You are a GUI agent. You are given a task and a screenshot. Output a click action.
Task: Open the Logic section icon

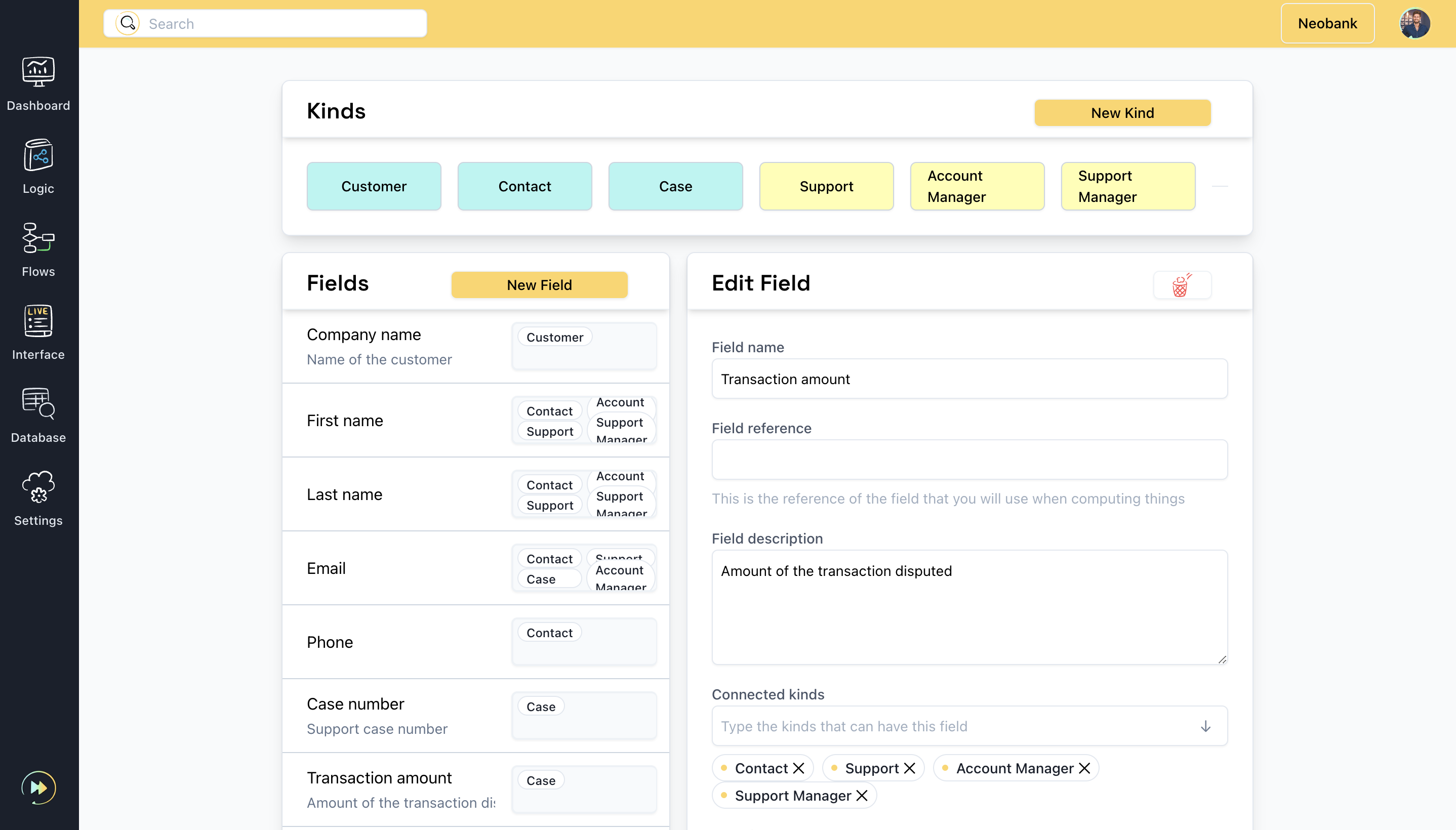[x=38, y=155]
